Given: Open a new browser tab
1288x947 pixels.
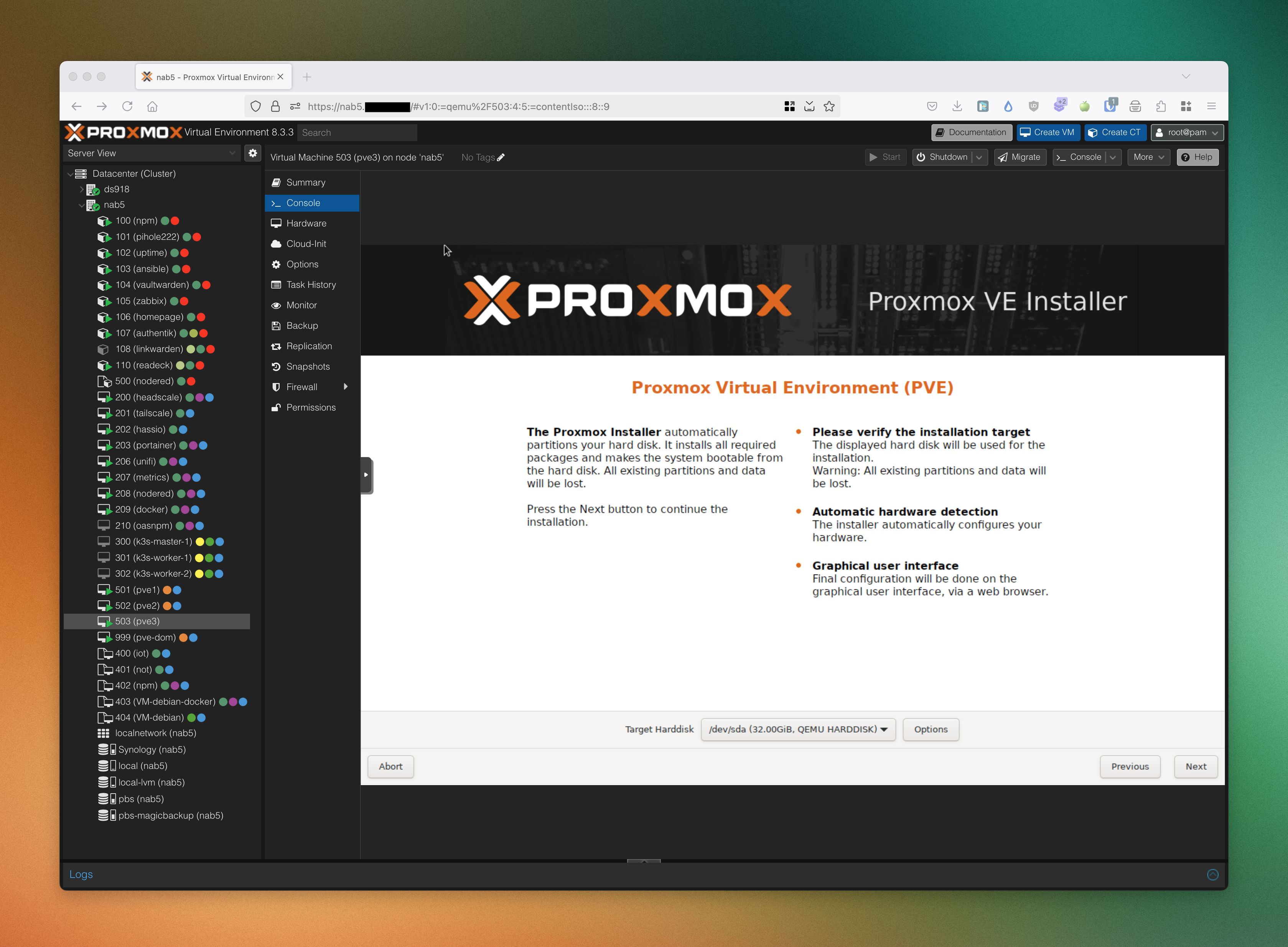Looking at the screenshot, I should pyautogui.click(x=307, y=77).
